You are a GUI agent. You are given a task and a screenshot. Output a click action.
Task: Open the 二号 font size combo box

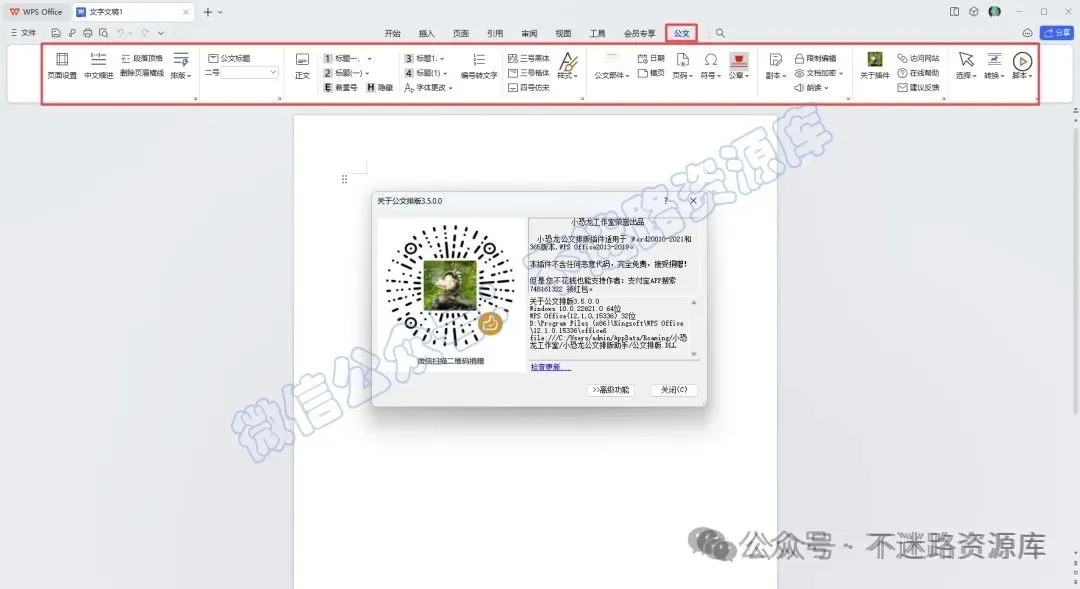249,72
